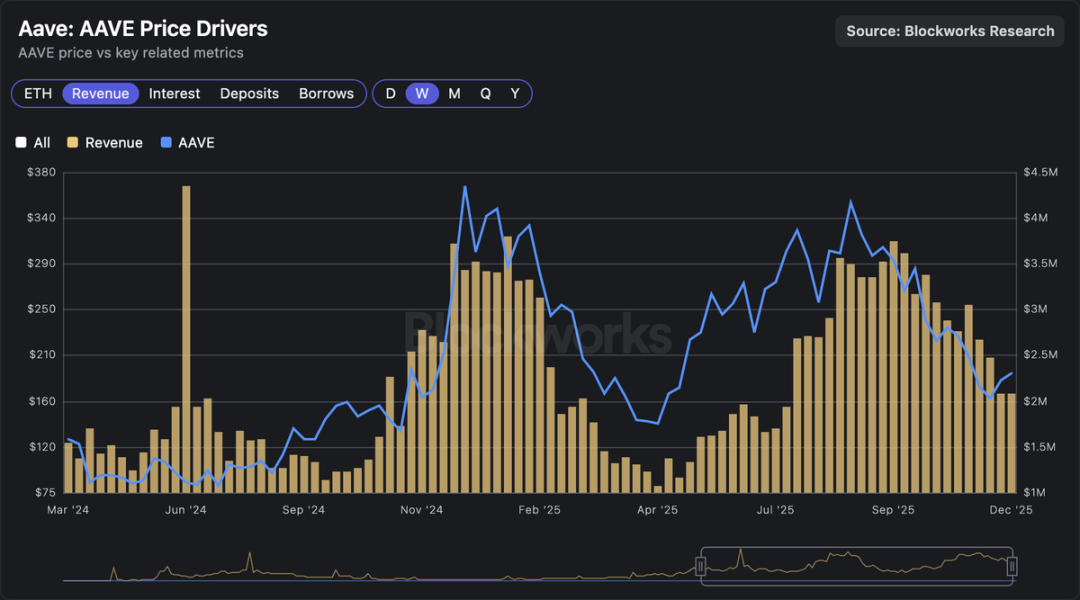This screenshot has height=600, width=1080.
Task: Click the right range slider handle
Action: click(x=1012, y=567)
